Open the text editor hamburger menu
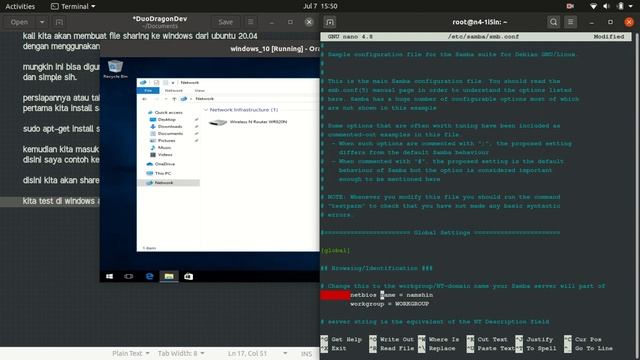 [x=251, y=22]
